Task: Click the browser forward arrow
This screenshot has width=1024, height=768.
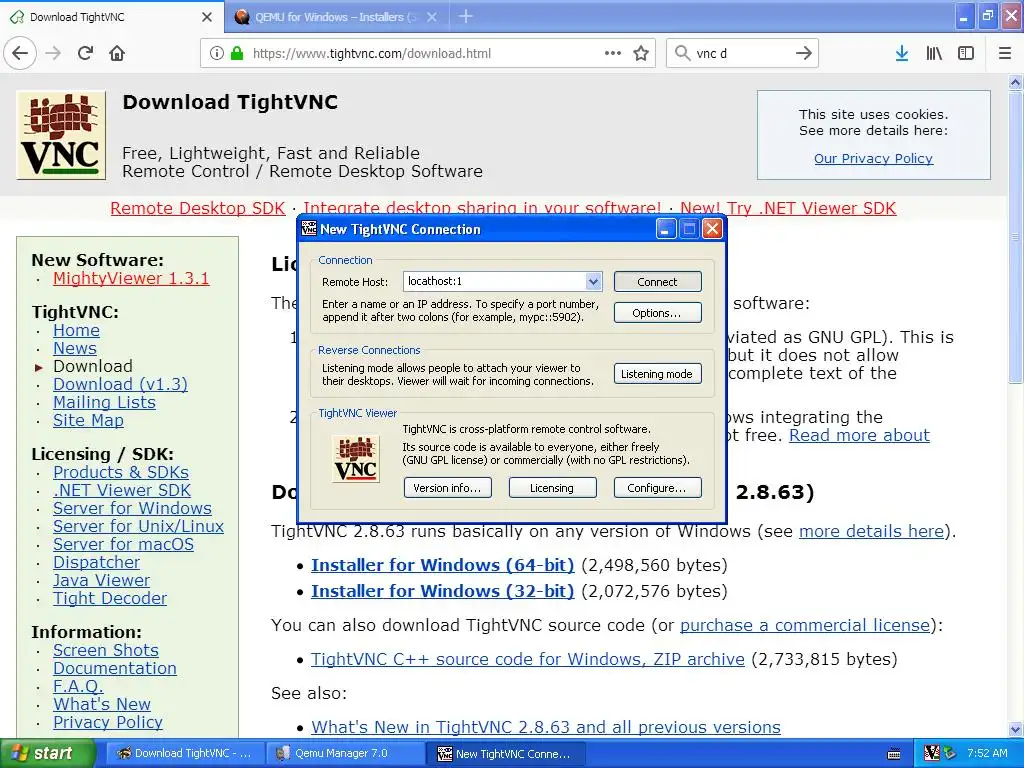Action: tap(54, 53)
